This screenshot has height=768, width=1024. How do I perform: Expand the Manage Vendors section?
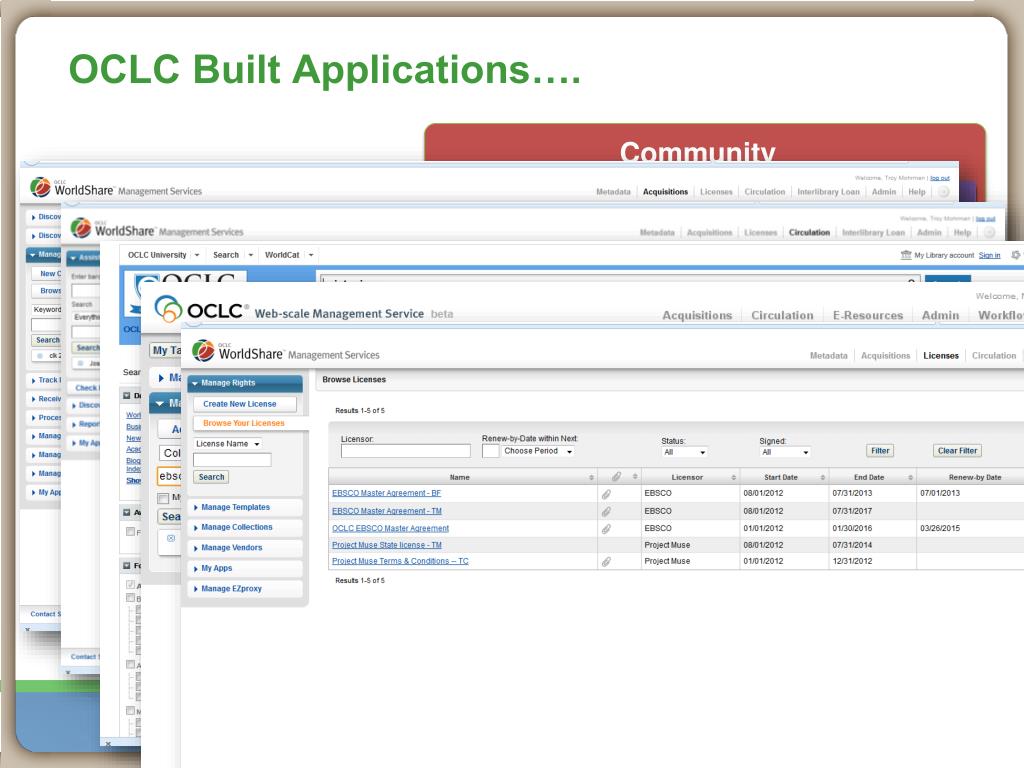pyautogui.click(x=245, y=548)
